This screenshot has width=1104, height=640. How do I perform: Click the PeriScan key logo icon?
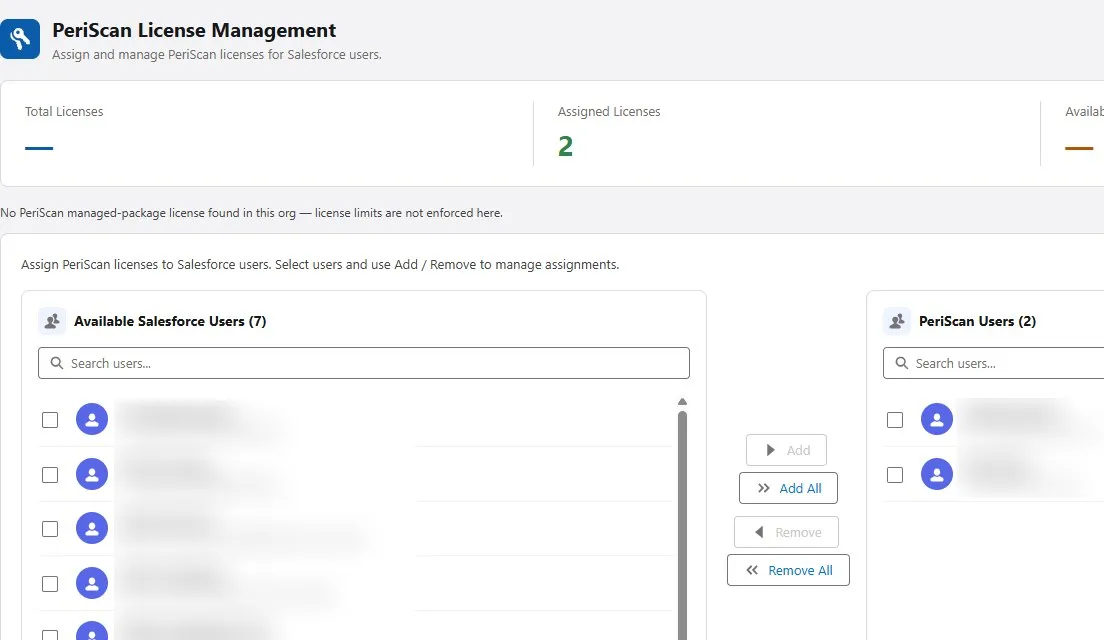(20, 39)
